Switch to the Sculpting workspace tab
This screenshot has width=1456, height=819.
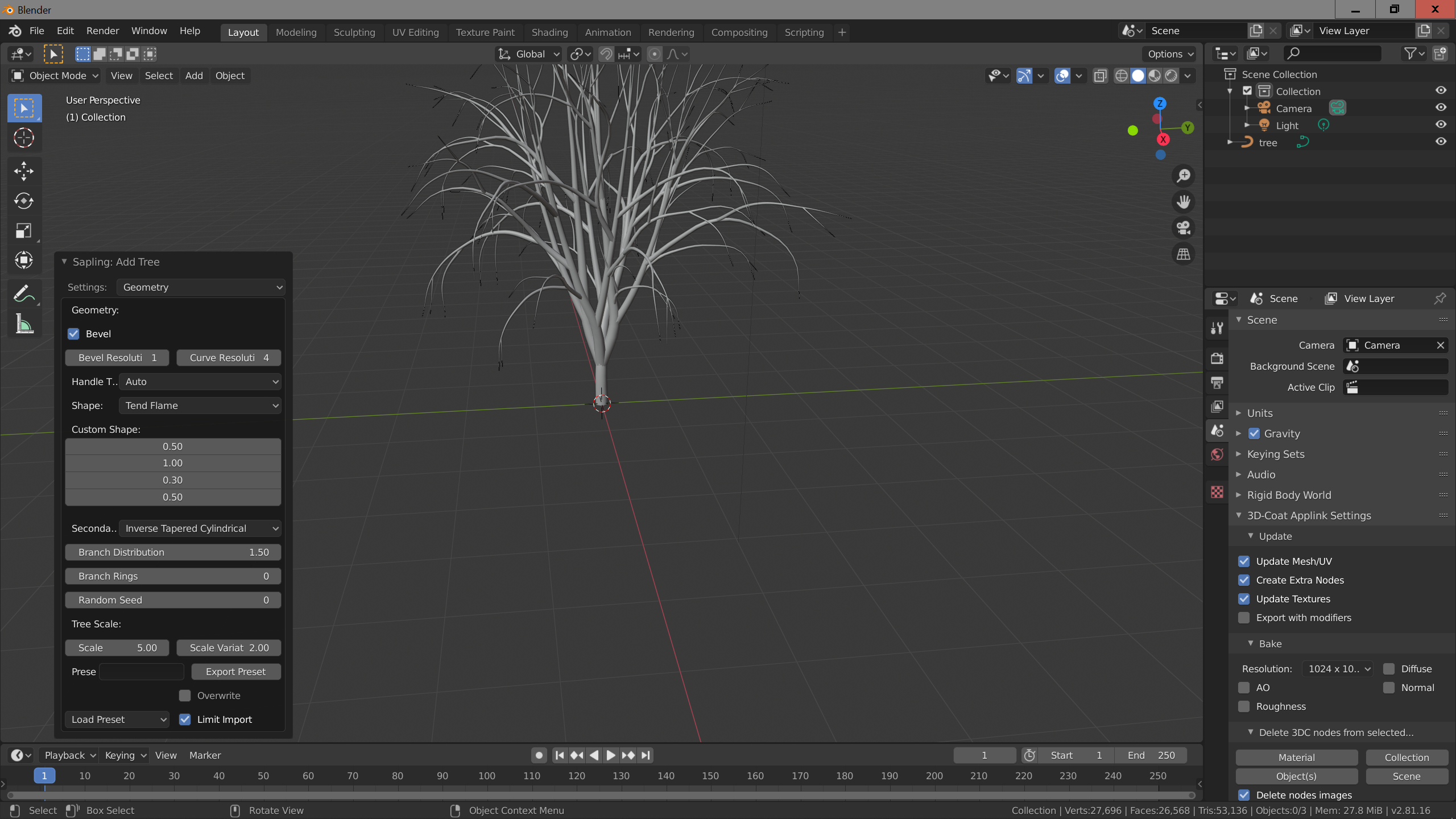pos(354,32)
